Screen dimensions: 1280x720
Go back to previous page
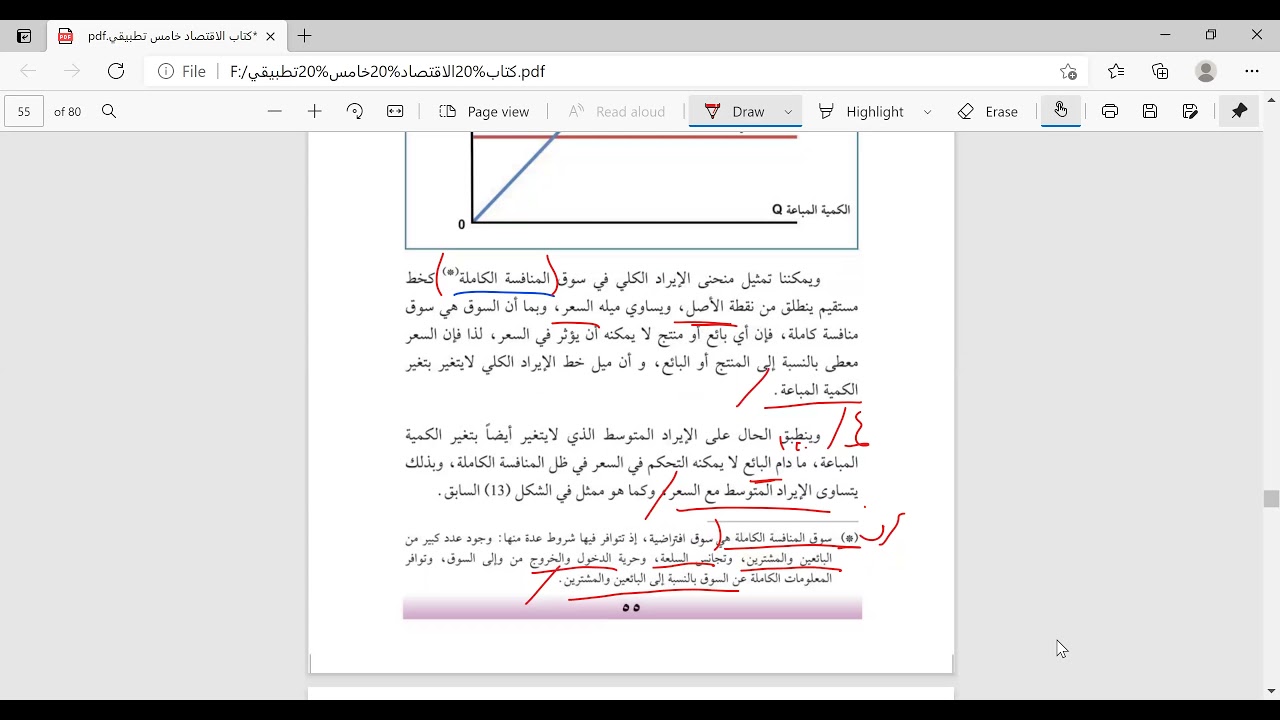pos(28,71)
